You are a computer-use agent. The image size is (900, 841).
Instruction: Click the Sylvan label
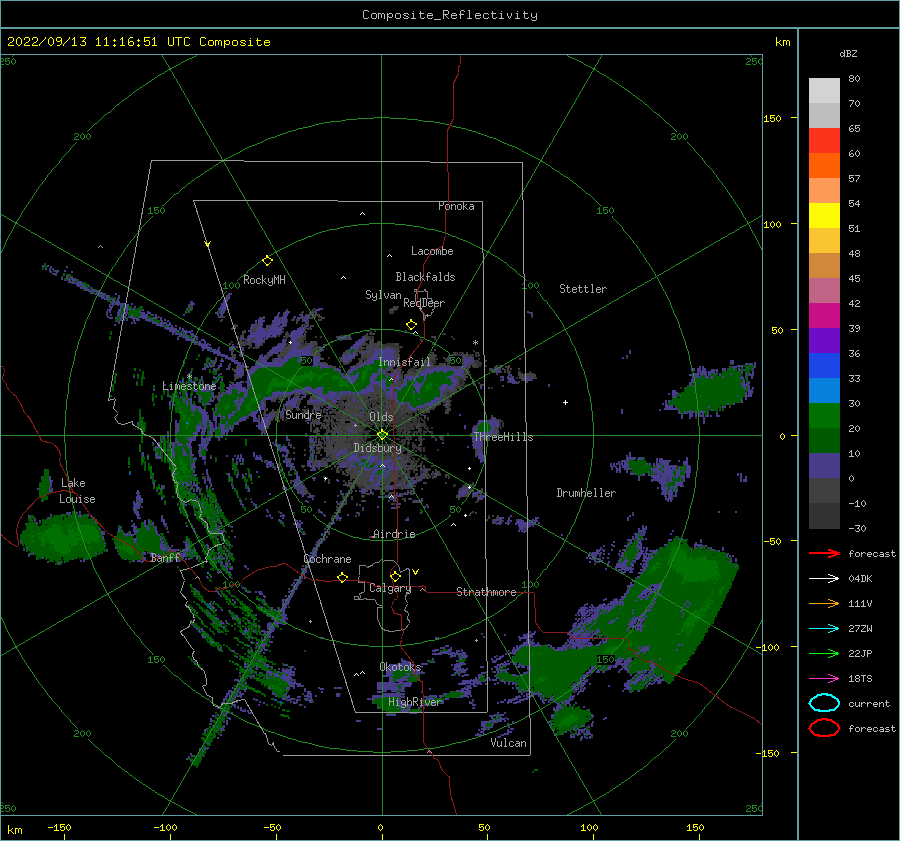(383, 295)
